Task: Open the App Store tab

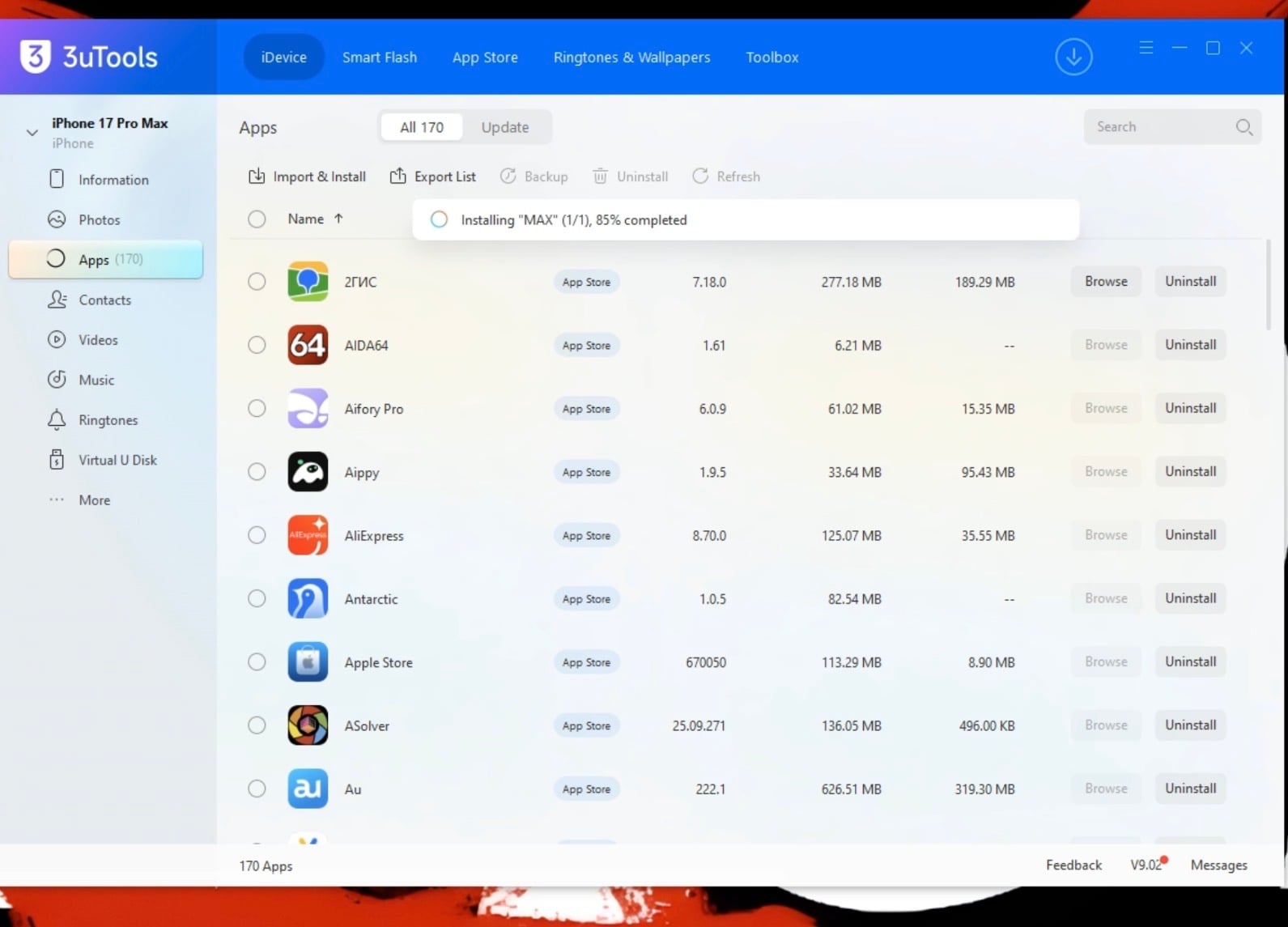Action: click(x=485, y=57)
